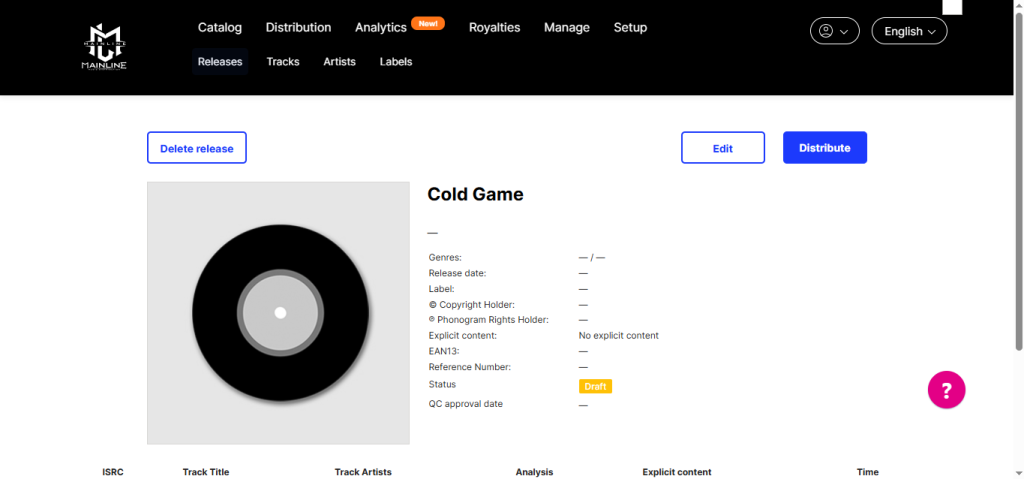The image size is (1024, 479).
Task: Open the pink help question mark button
Action: click(x=946, y=389)
